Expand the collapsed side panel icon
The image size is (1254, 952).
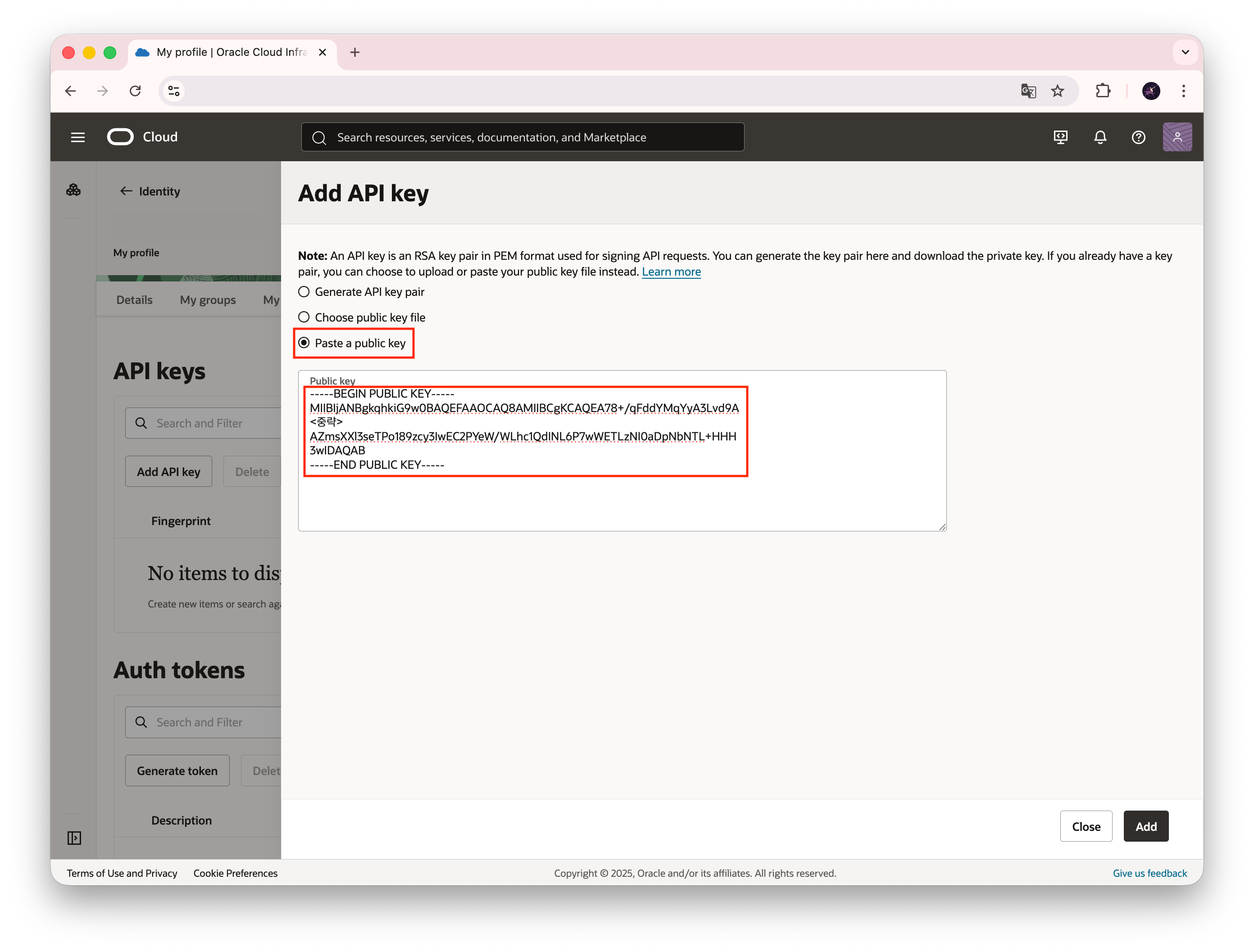click(74, 838)
